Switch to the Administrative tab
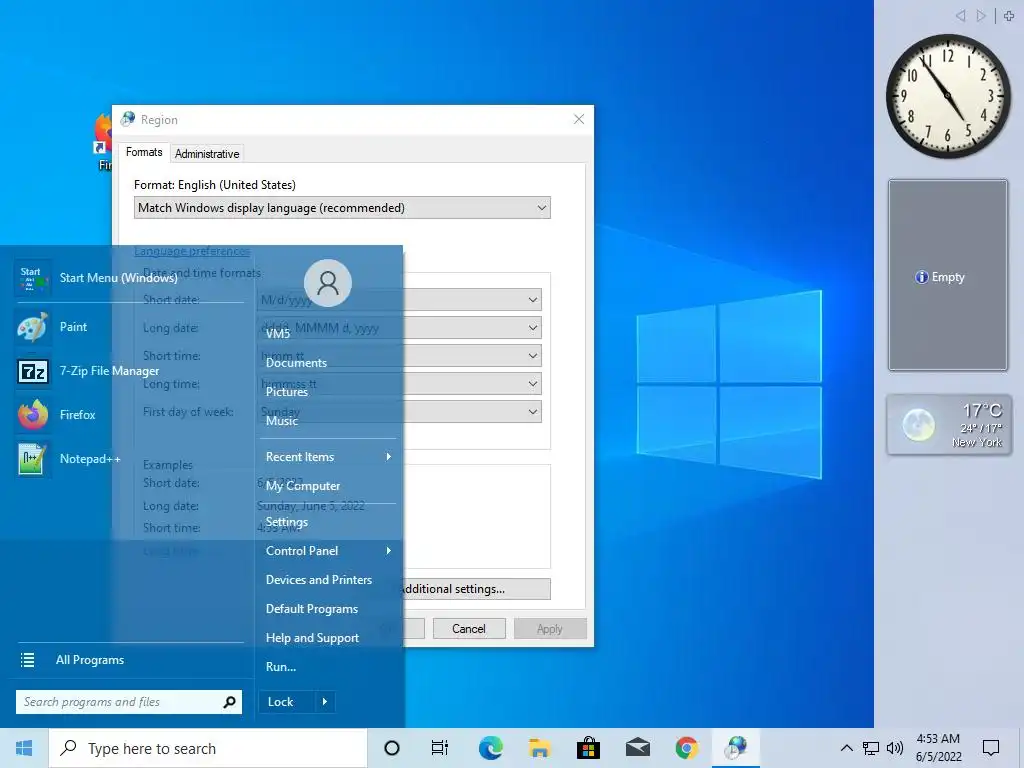Screen dimensions: 1024x768 (207, 154)
